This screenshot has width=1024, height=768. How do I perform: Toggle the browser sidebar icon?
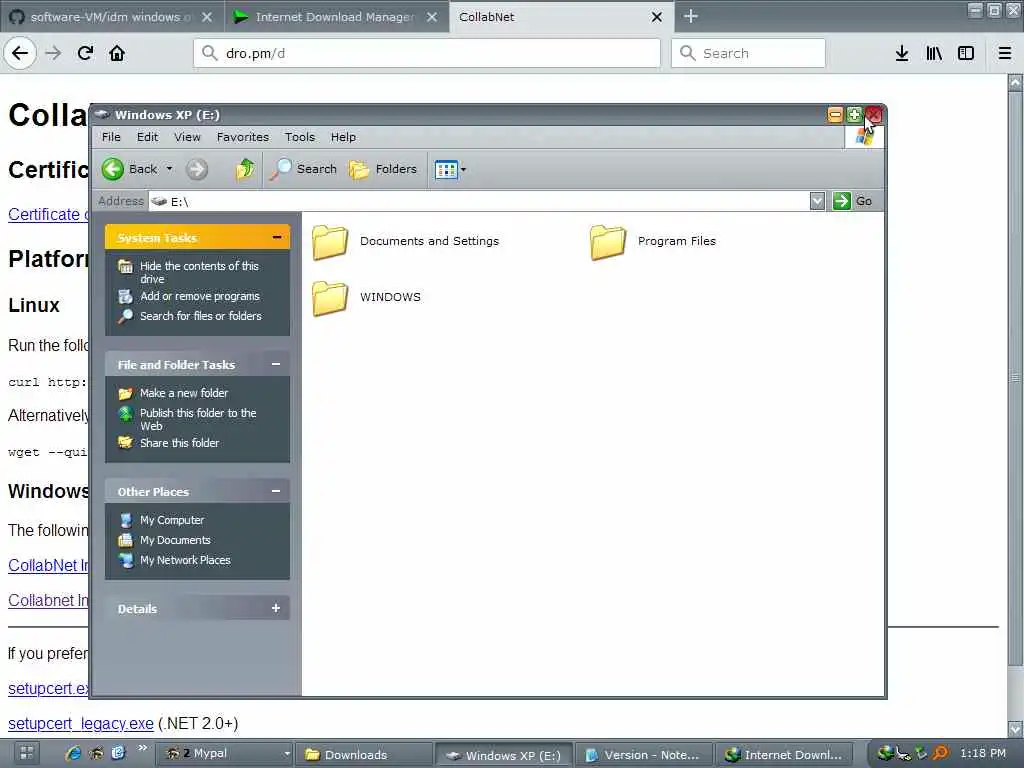click(966, 54)
